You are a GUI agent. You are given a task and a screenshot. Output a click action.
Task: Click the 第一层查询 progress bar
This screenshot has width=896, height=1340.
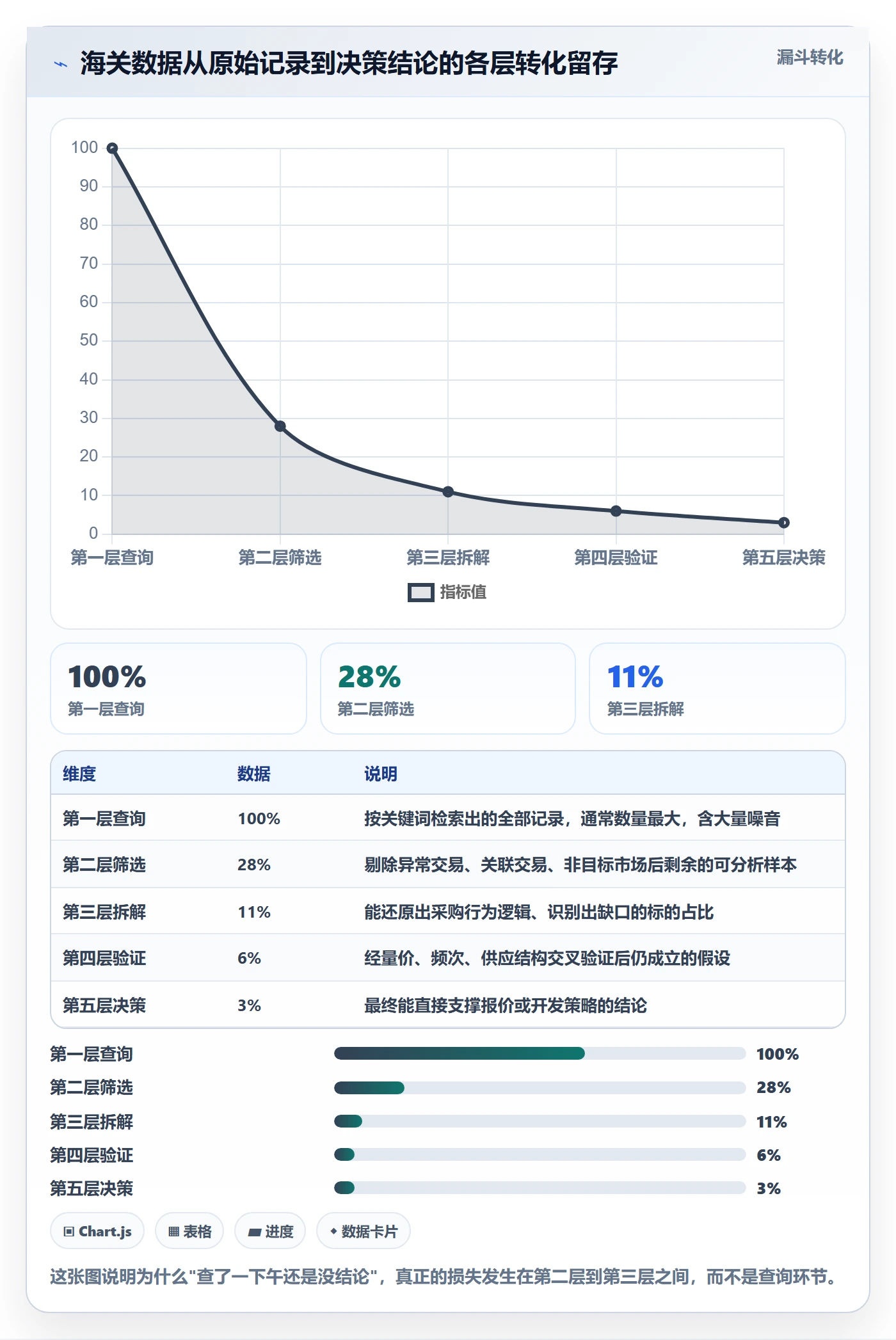540,1053
